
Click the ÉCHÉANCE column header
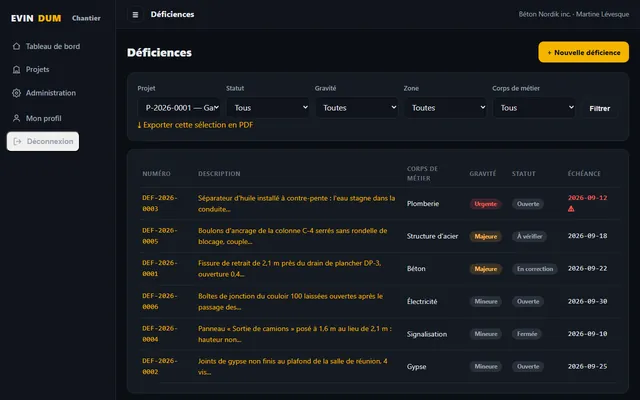(584, 174)
